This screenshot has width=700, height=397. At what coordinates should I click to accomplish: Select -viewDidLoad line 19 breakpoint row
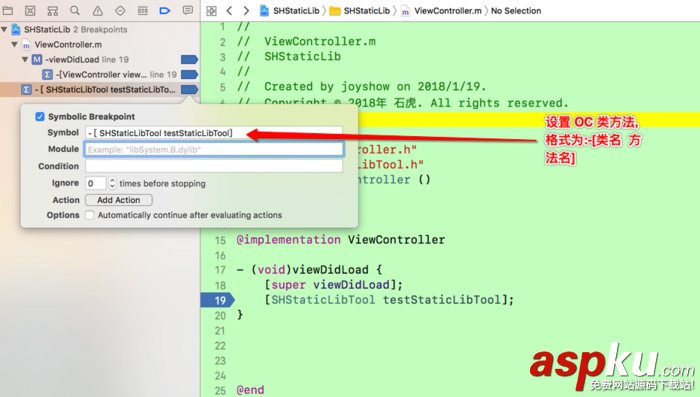[99, 59]
